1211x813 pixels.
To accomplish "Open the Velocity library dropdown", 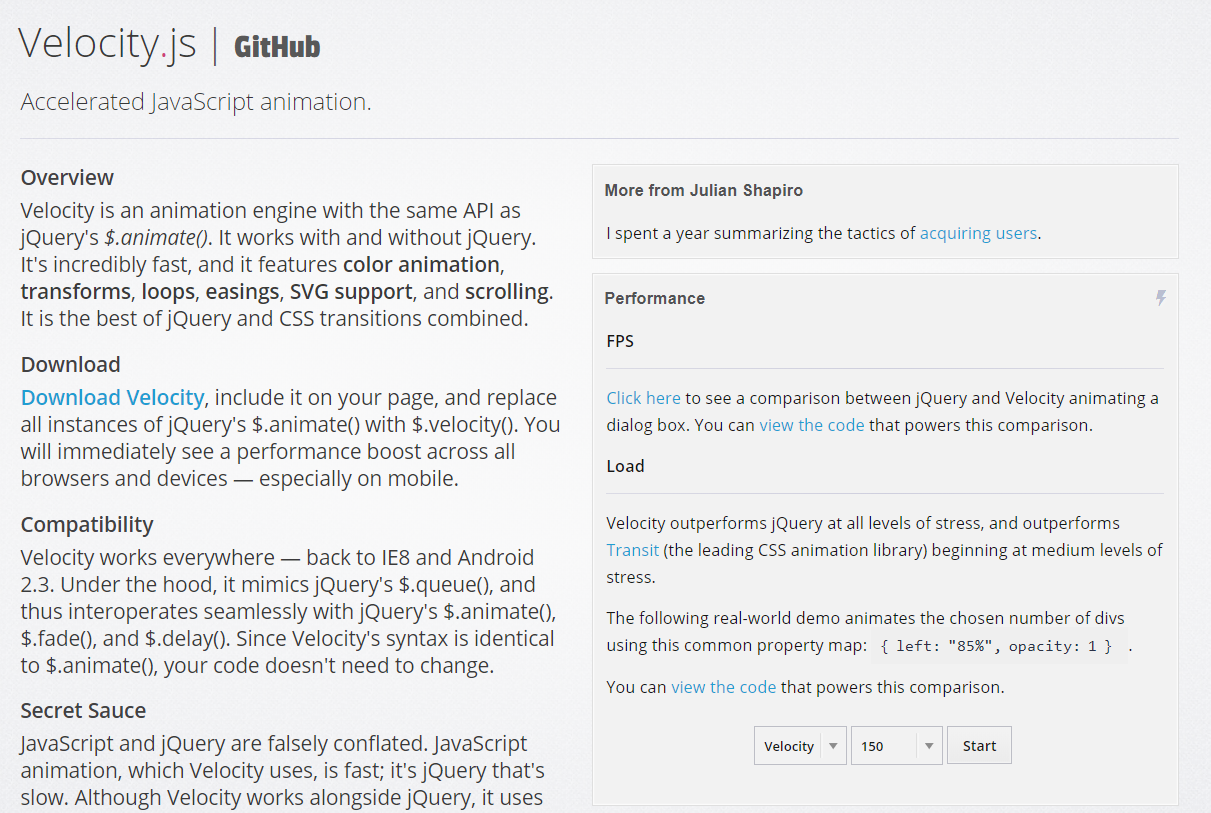I will tap(800, 746).
